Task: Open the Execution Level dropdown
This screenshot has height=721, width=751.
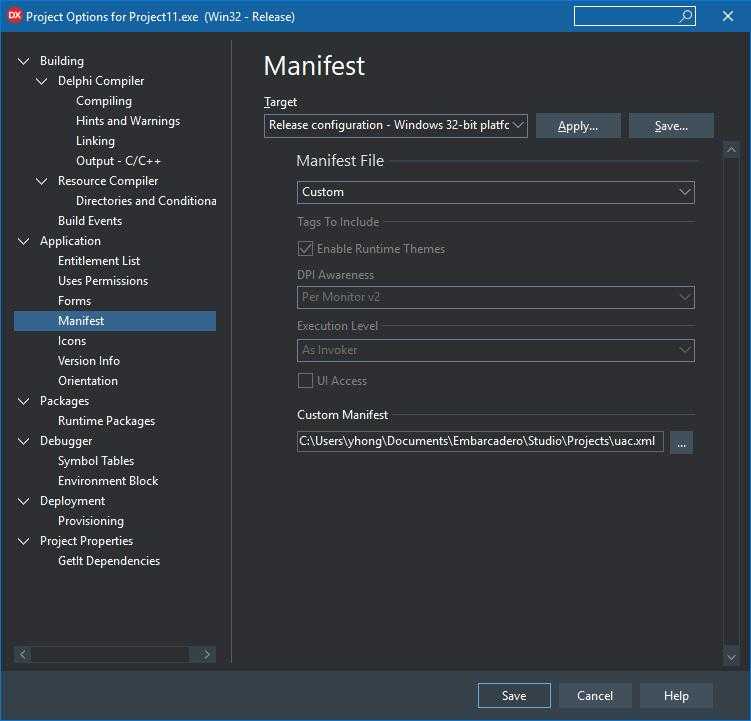Action: [495, 350]
